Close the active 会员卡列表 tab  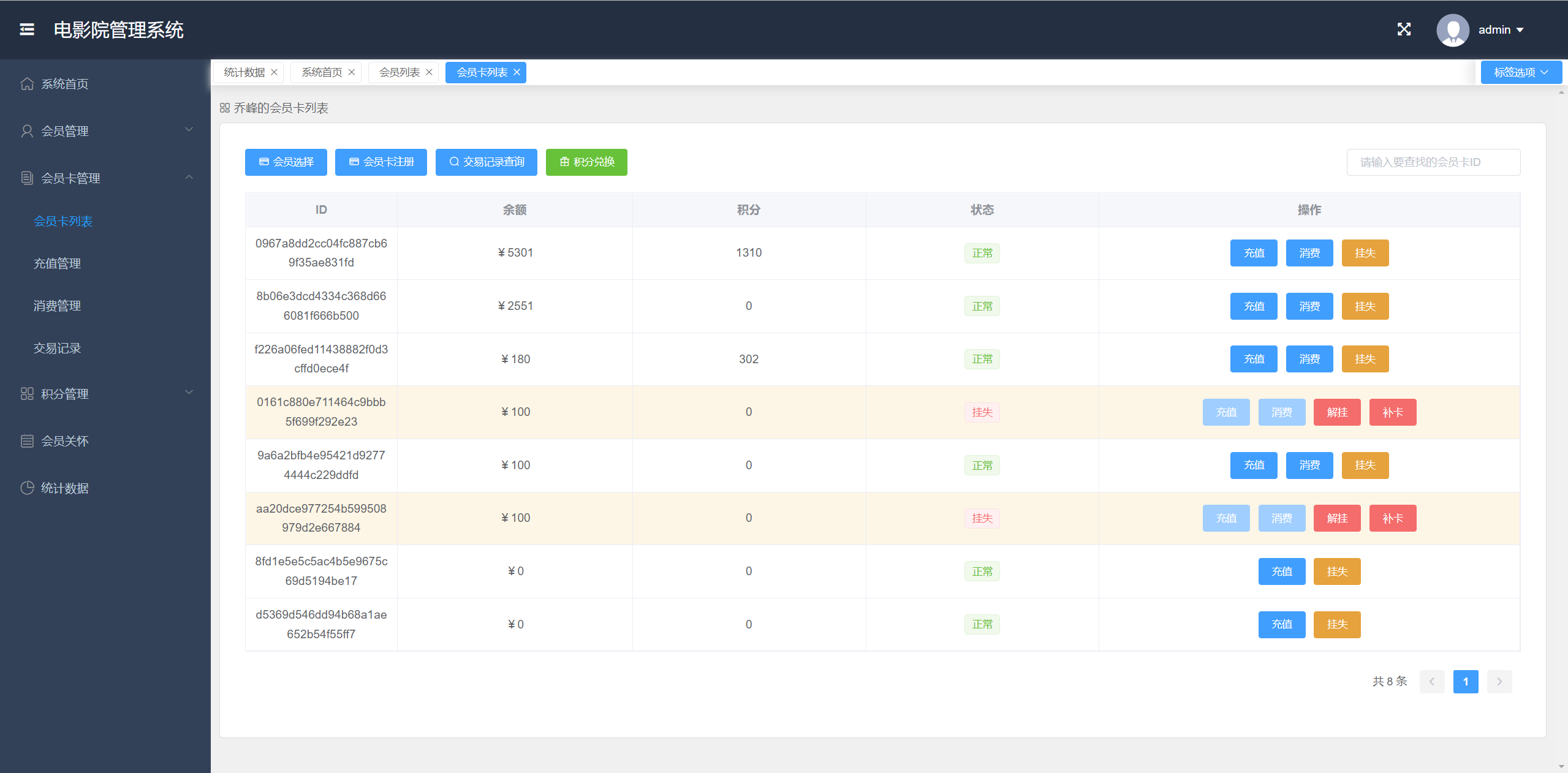517,72
